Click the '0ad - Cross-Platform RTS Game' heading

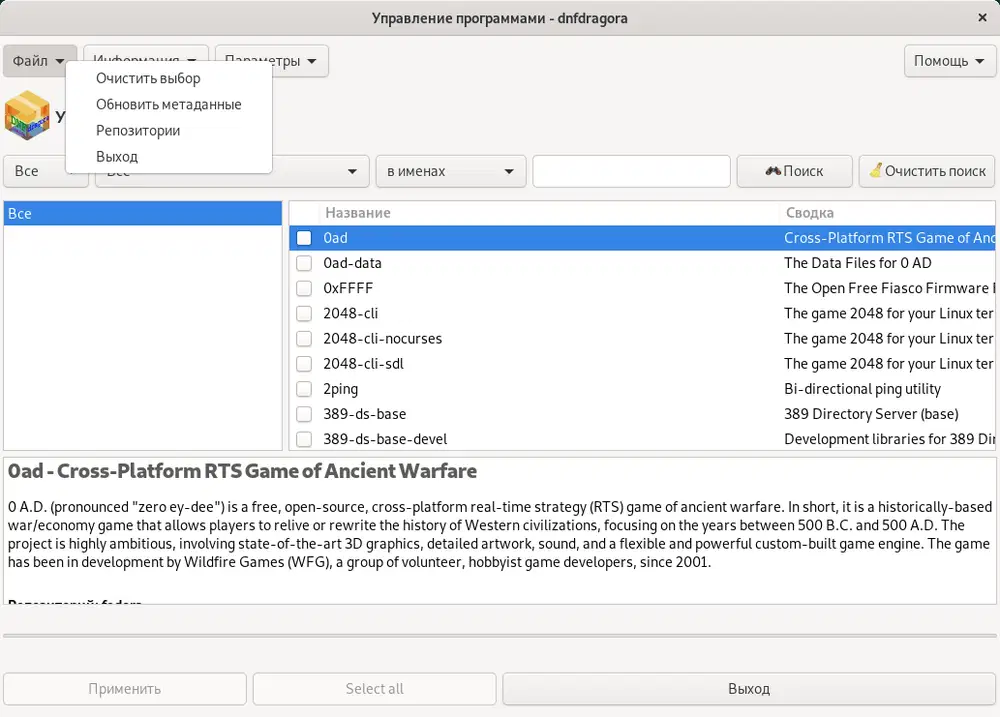click(x=242, y=471)
